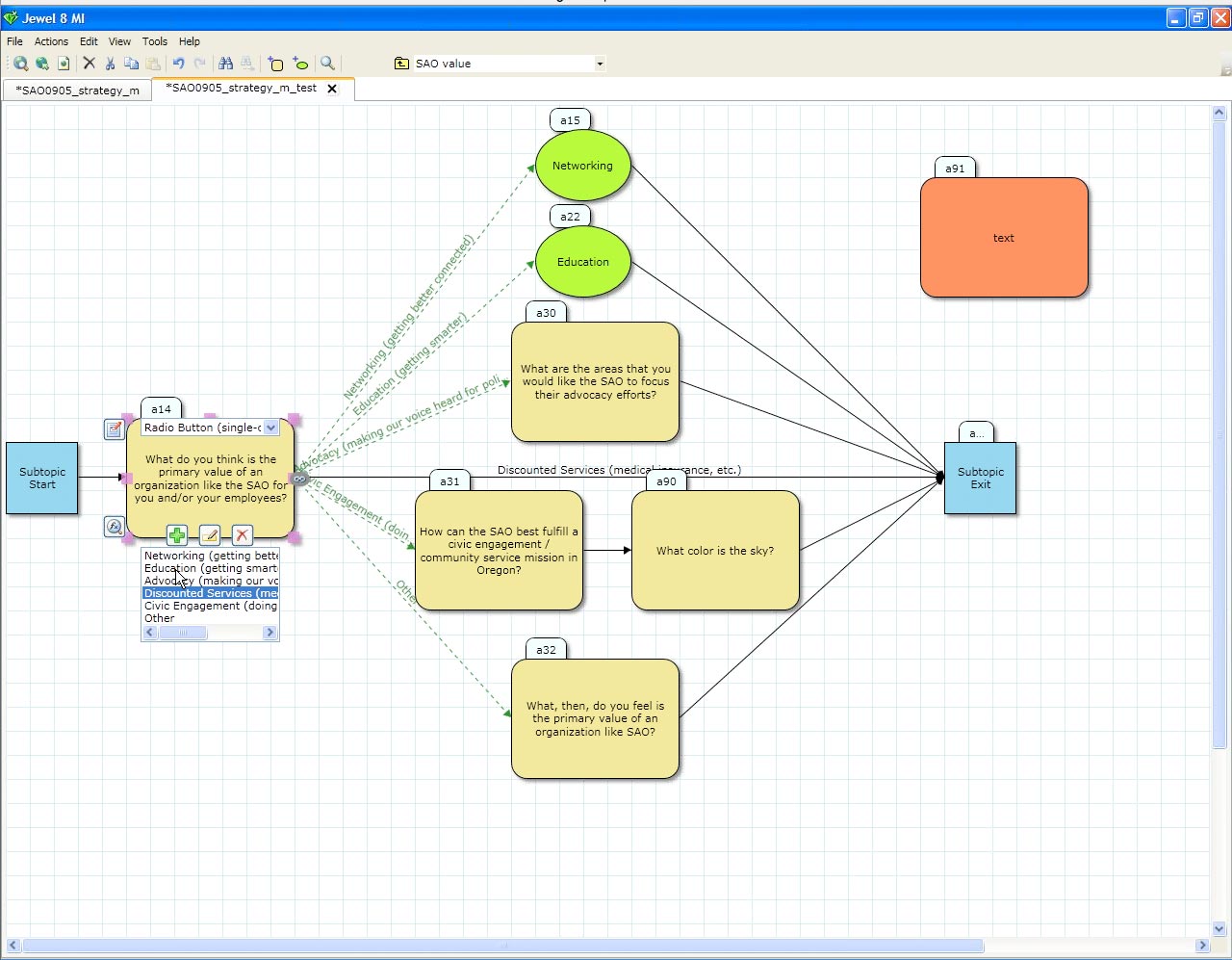Viewport: 1232px width, 960px height.
Task: Click the link connector handle on a14
Action: pyautogui.click(x=299, y=479)
